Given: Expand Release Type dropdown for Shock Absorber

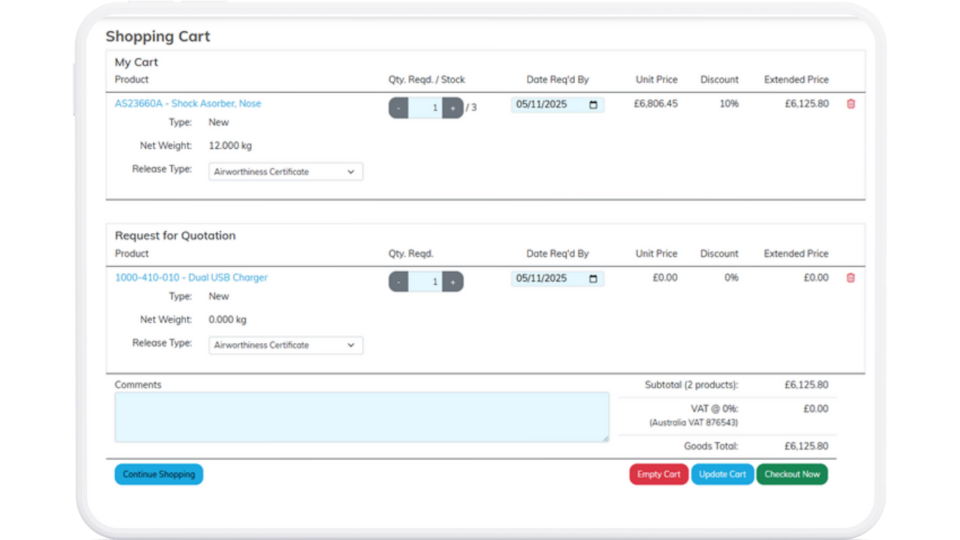Looking at the screenshot, I should pos(286,172).
